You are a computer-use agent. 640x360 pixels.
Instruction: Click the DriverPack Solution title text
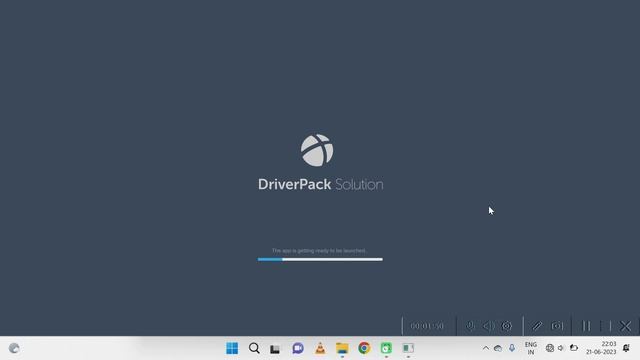click(320, 184)
